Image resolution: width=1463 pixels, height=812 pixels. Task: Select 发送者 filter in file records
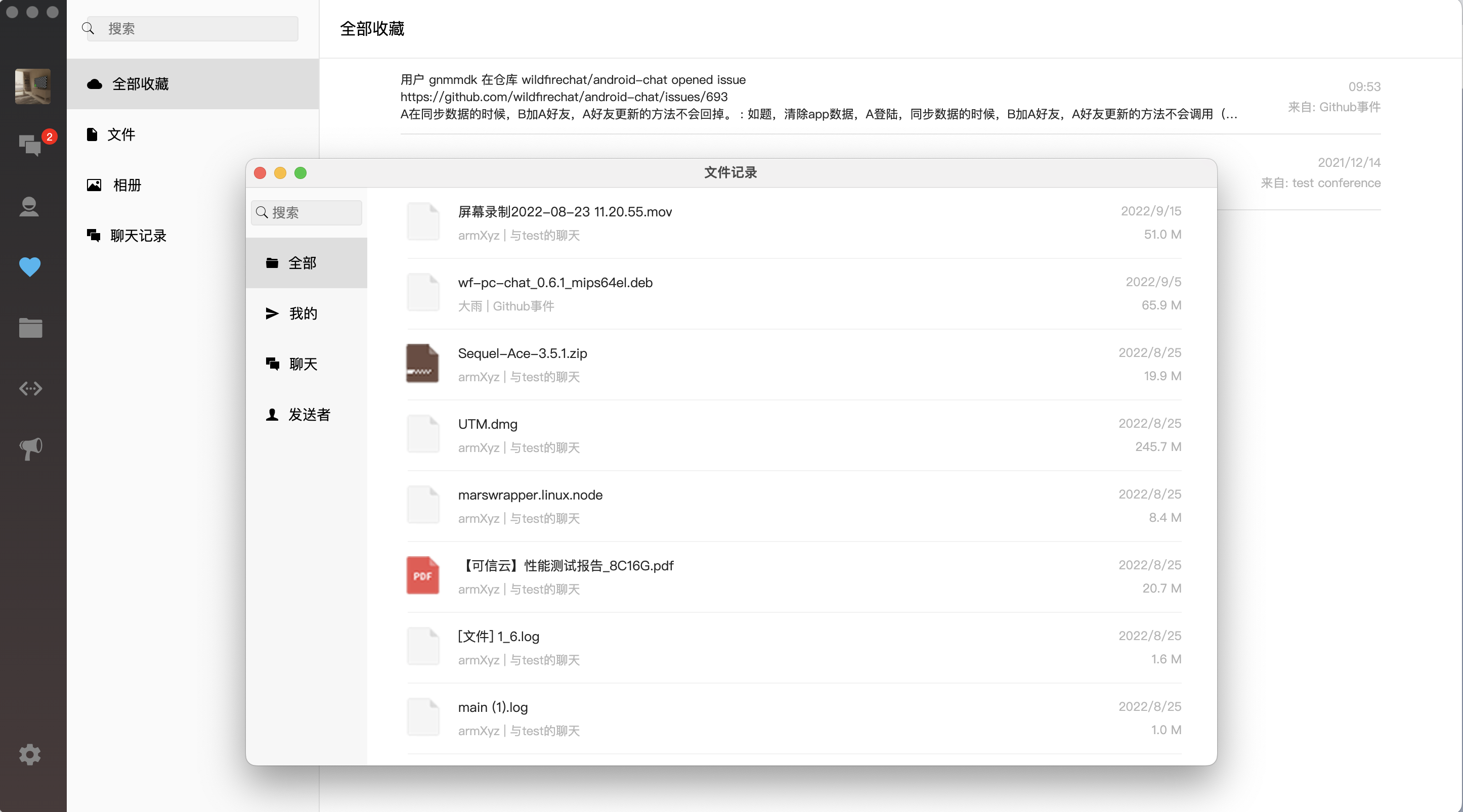[x=309, y=414]
